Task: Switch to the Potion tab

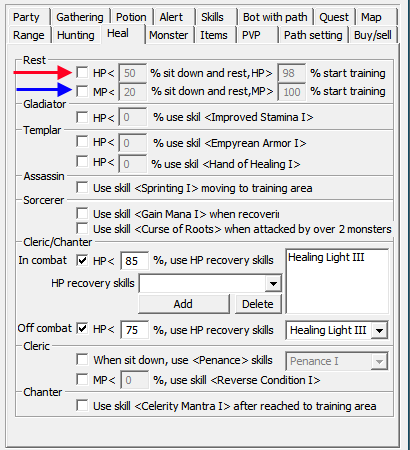Action: [x=131, y=17]
